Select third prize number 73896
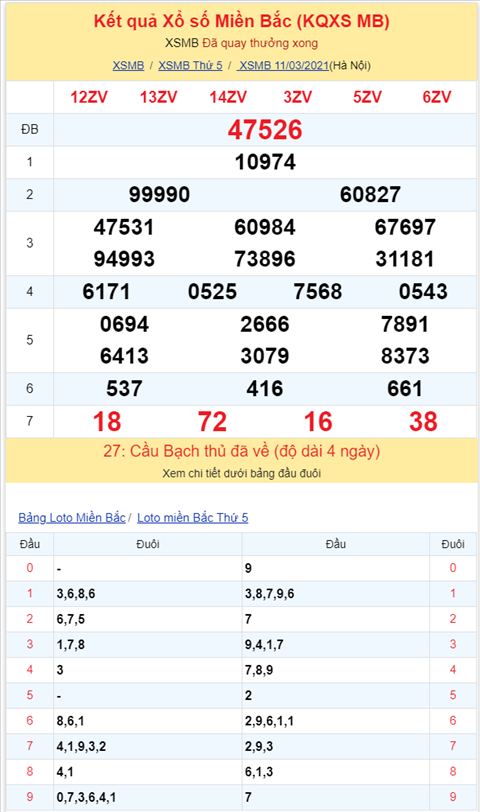The height and width of the screenshot is (812, 480). click(x=265, y=259)
